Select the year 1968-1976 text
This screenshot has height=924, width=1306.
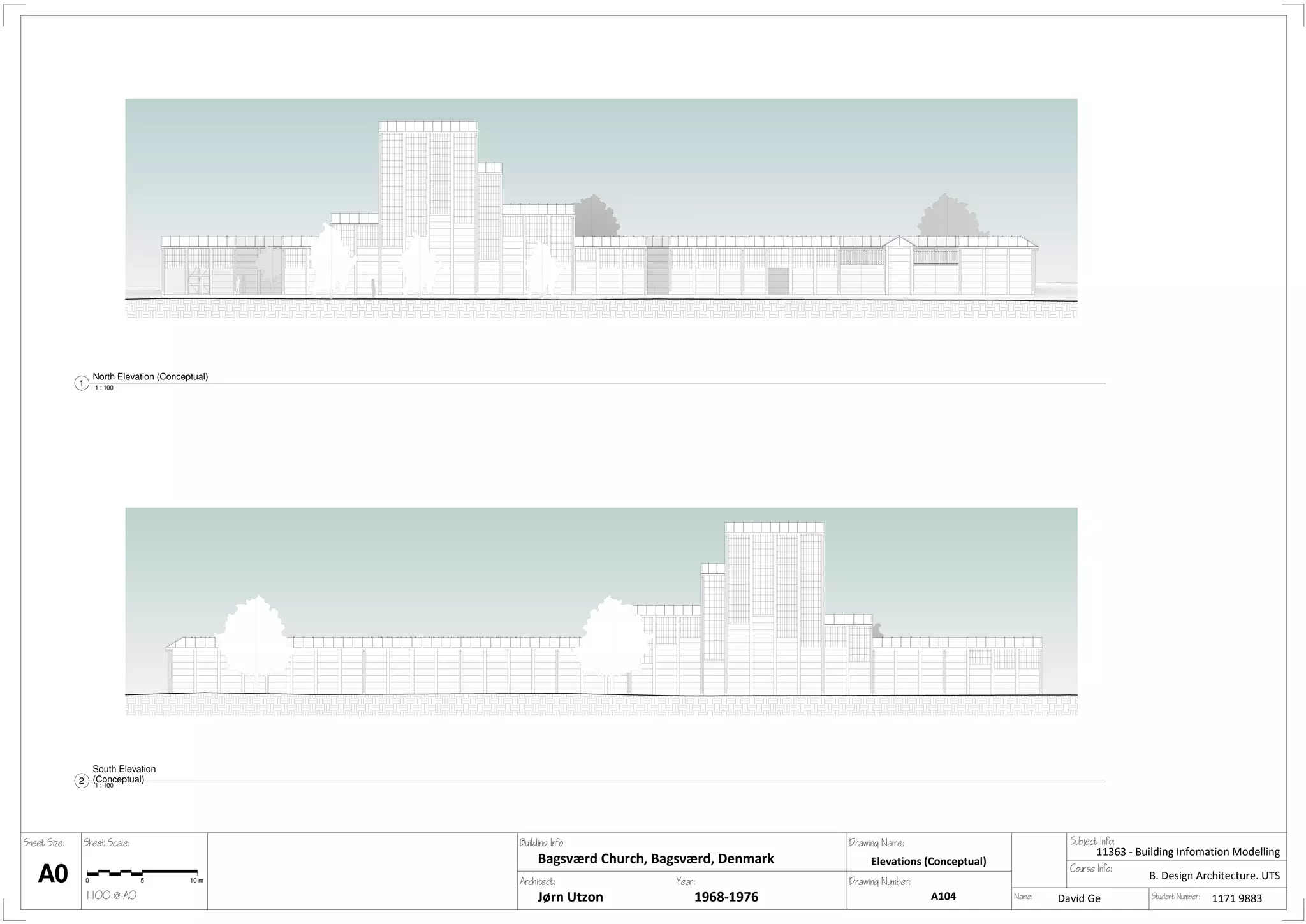click(x=726, y=897)
